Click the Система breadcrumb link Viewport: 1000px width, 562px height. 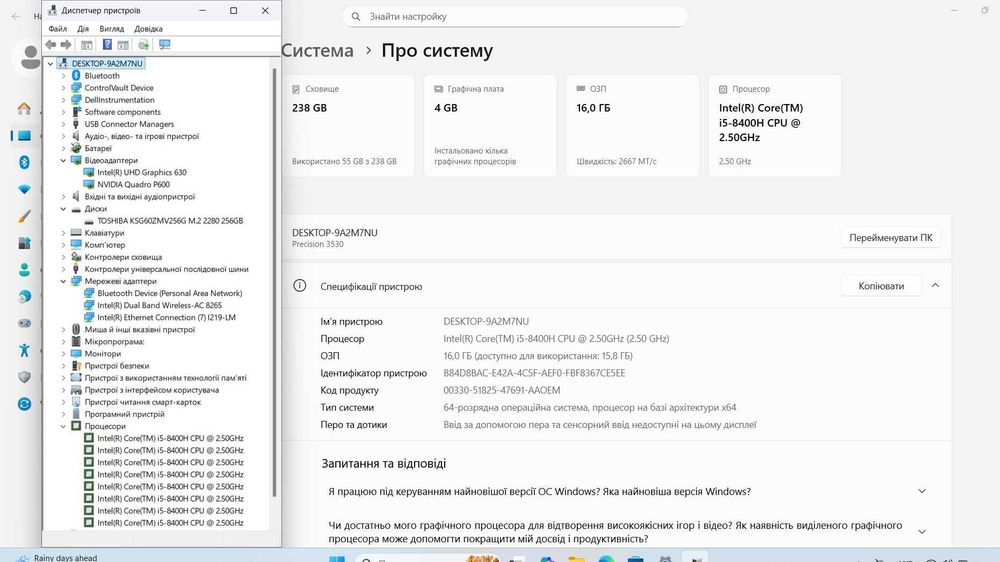click(x=317, y=50)
